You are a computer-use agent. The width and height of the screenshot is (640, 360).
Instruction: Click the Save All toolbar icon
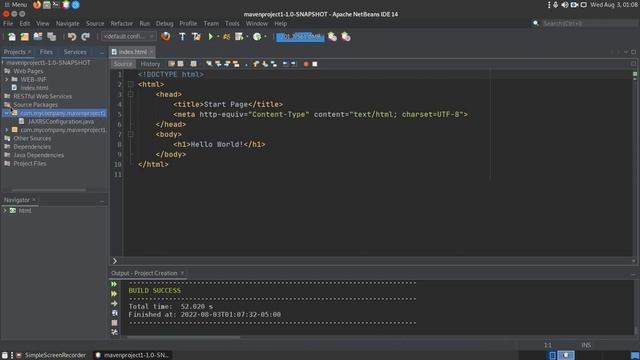(51, 37)
